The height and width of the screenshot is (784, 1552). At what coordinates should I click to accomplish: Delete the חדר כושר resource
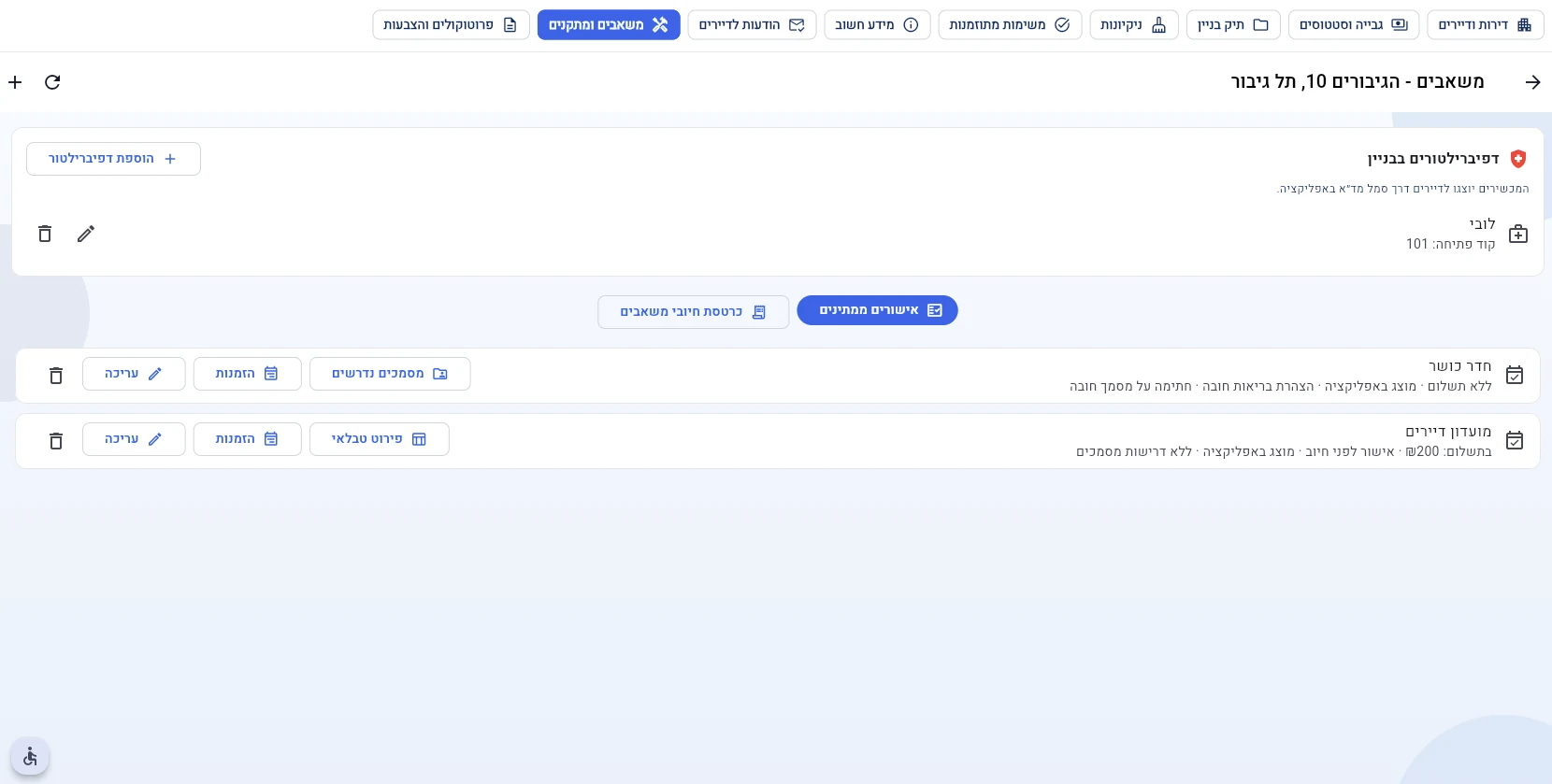coord(56,375)
